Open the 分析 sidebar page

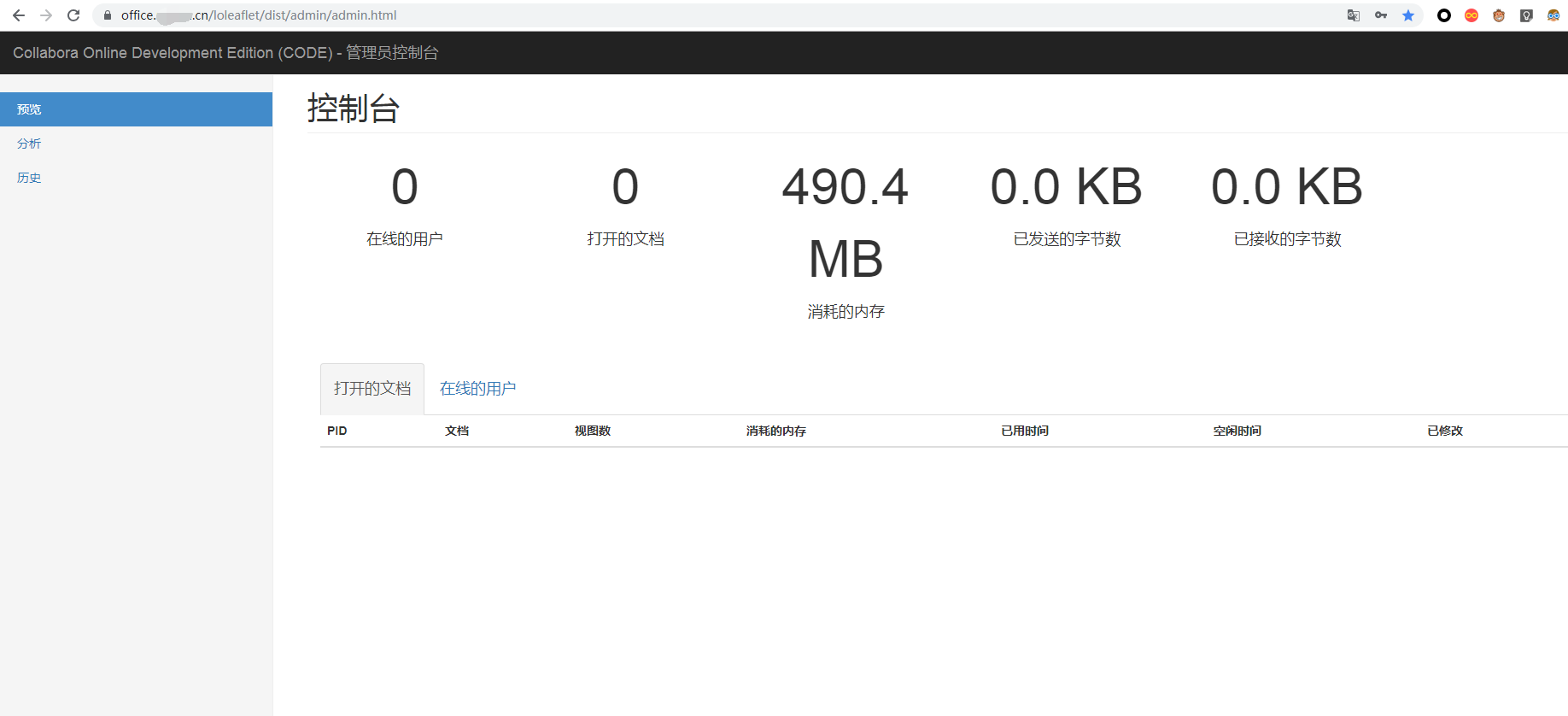click(137, 144)
